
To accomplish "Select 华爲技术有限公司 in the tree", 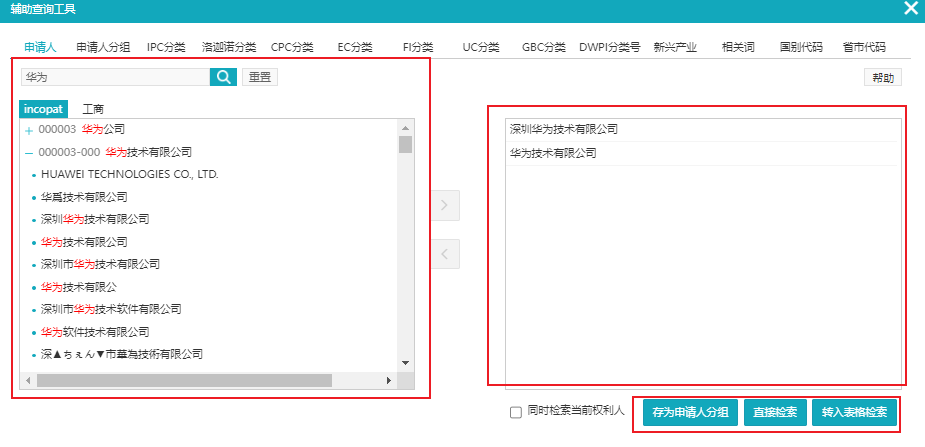I will (x=84, y=197).
